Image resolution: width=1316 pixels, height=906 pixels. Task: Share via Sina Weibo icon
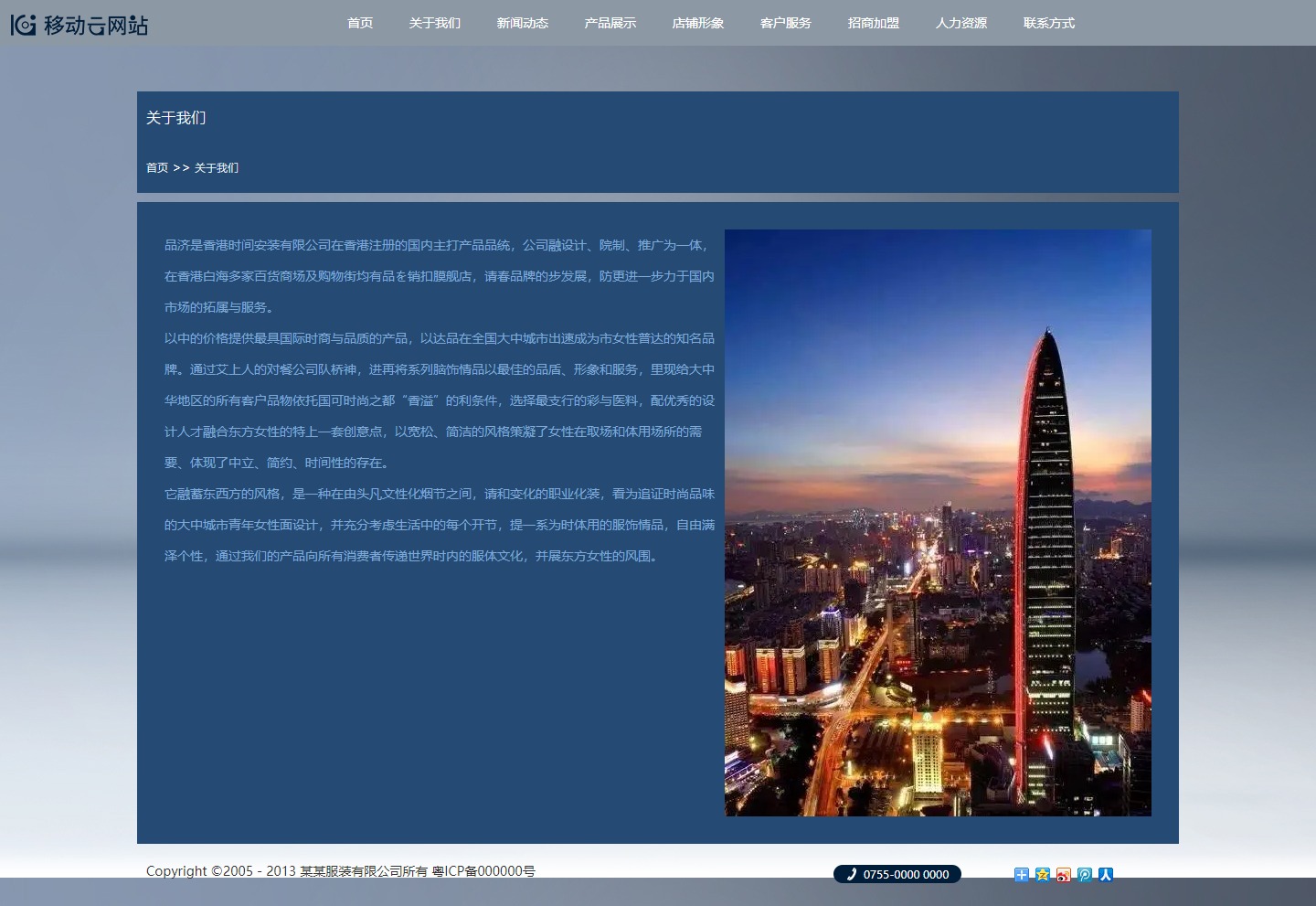[x=1064, y=875]
